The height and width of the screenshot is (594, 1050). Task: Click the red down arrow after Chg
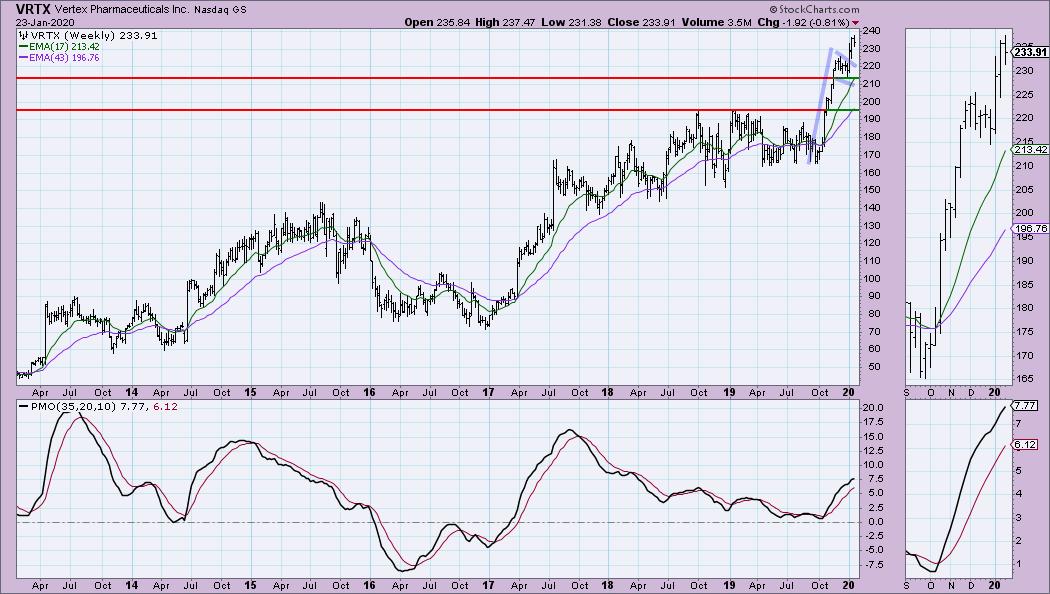[x=855, y=23]
